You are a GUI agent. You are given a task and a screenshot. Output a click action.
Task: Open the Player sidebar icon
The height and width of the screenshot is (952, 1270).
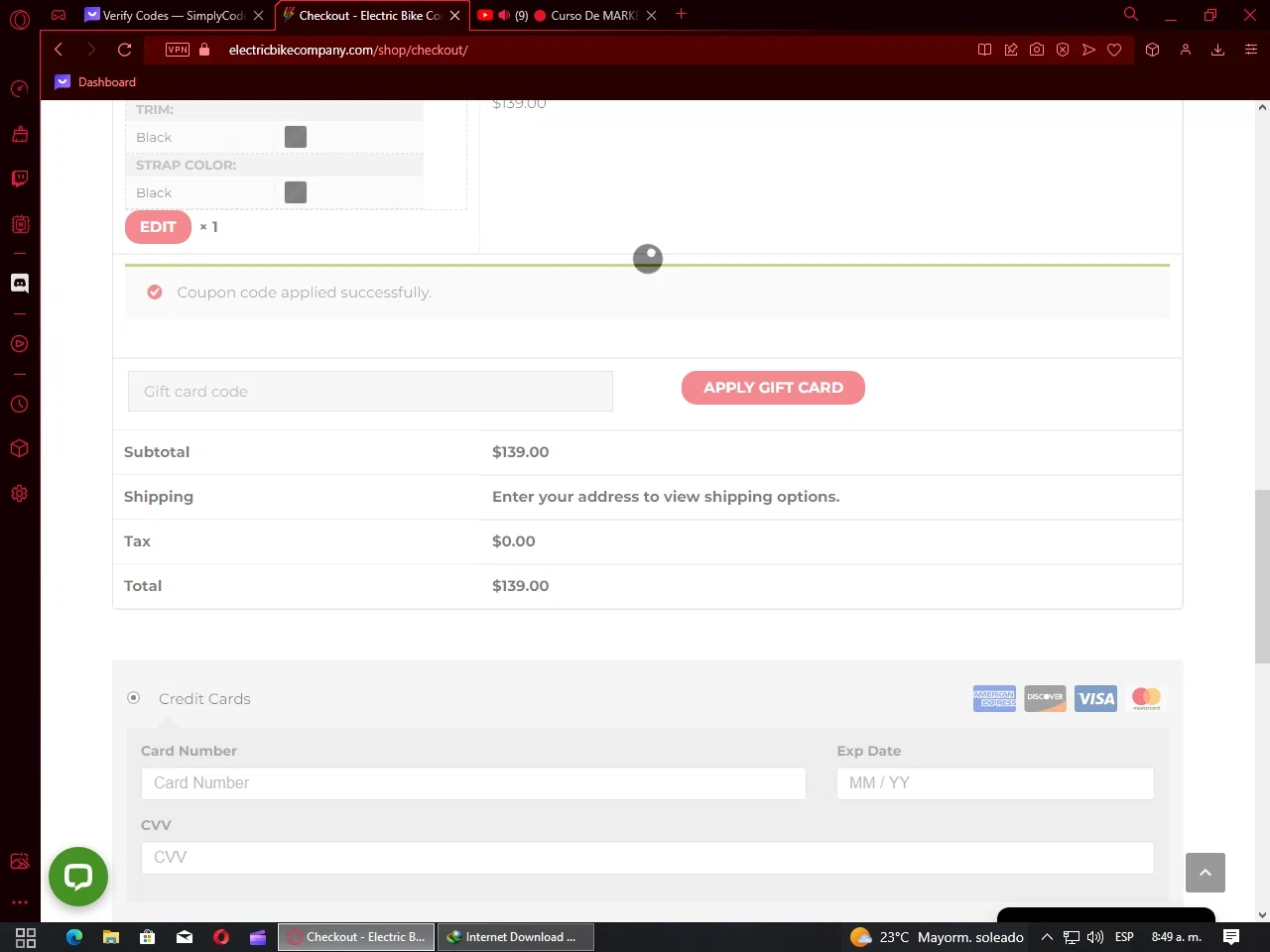tap(20, 344)
